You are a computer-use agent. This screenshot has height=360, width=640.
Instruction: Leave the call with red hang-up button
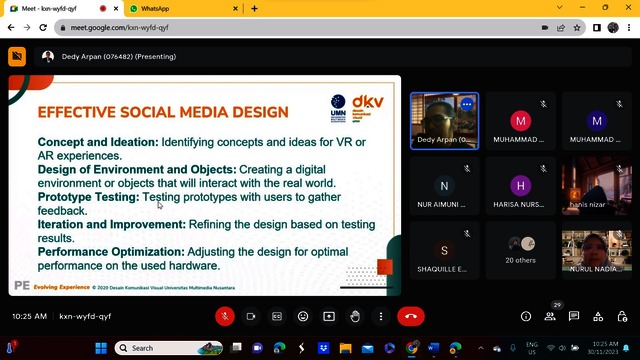pyautogui.click(x=411, y=316)
